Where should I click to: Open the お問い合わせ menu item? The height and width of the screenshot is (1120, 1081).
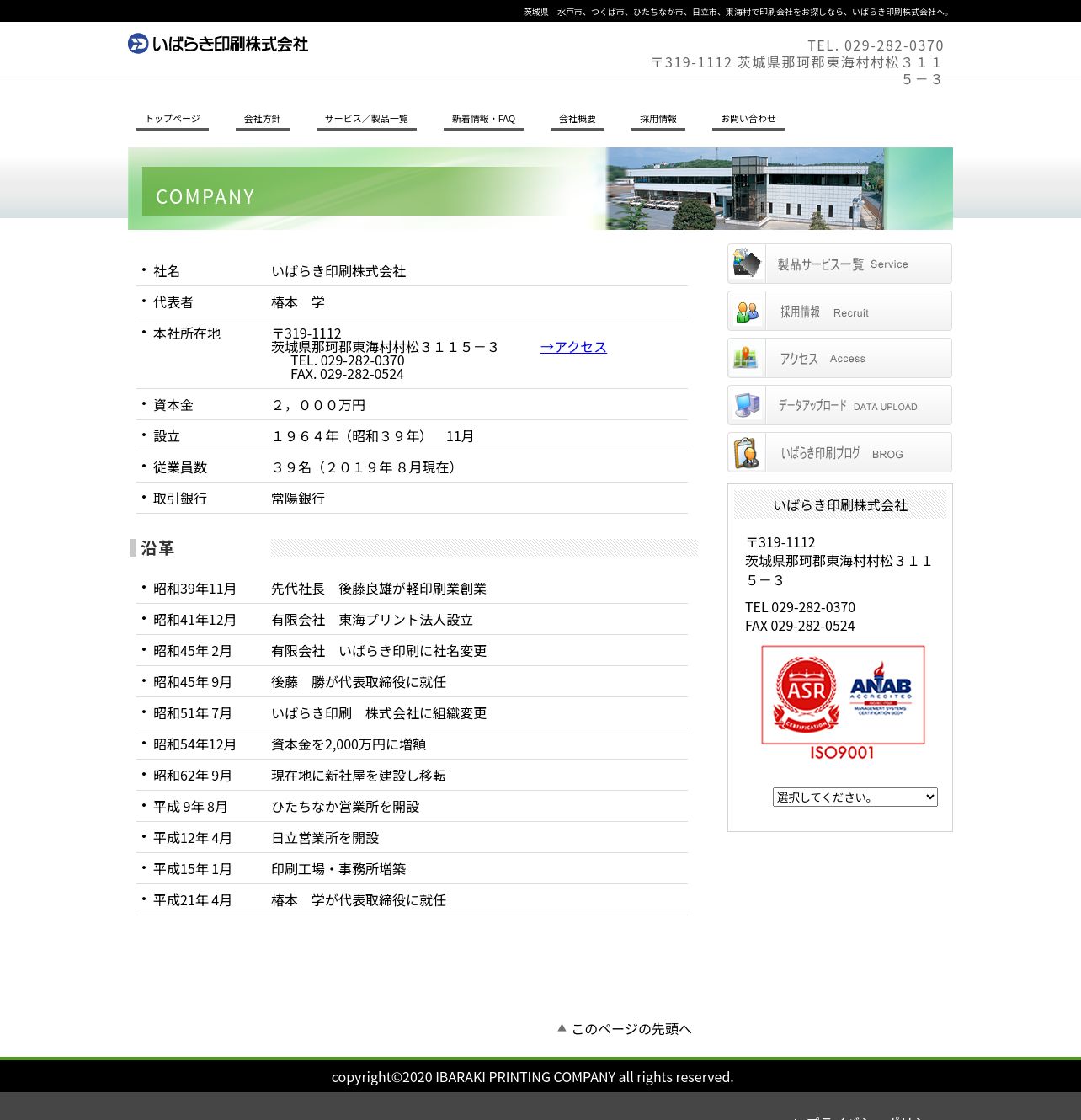[748, 119]
